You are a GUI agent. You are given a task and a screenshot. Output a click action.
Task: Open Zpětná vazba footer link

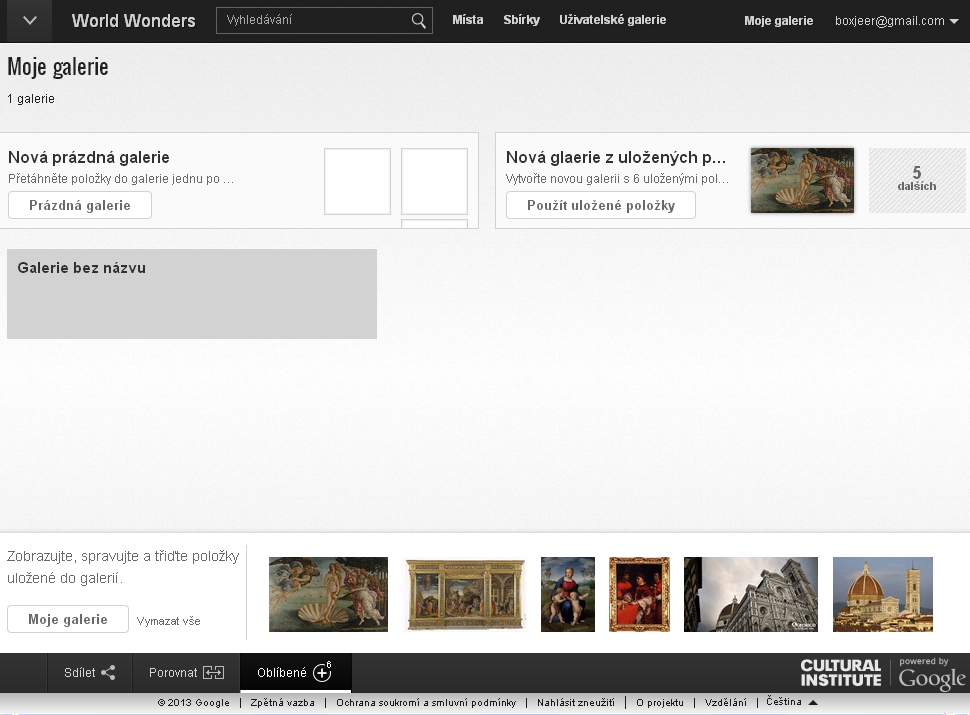282,703
